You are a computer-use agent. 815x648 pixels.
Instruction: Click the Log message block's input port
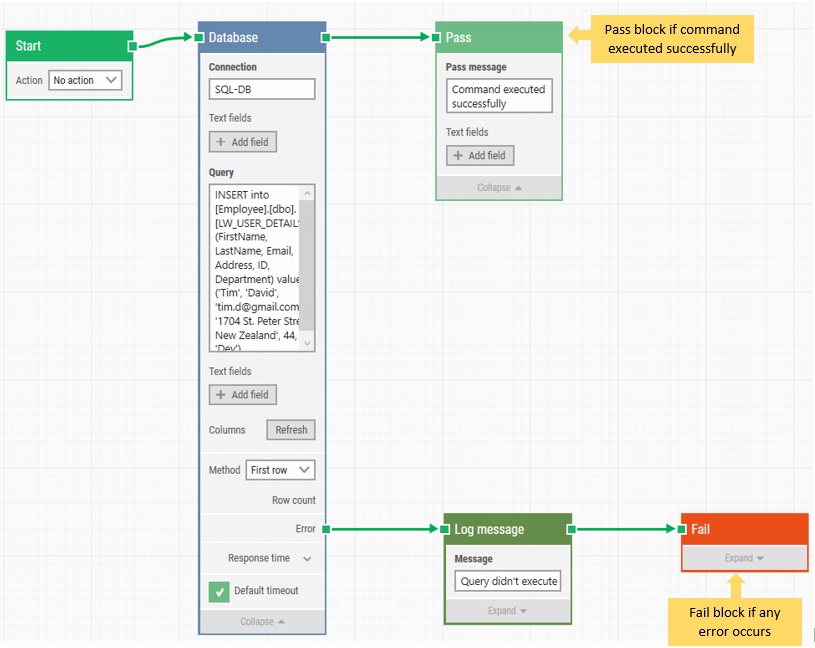coord(443,528)
